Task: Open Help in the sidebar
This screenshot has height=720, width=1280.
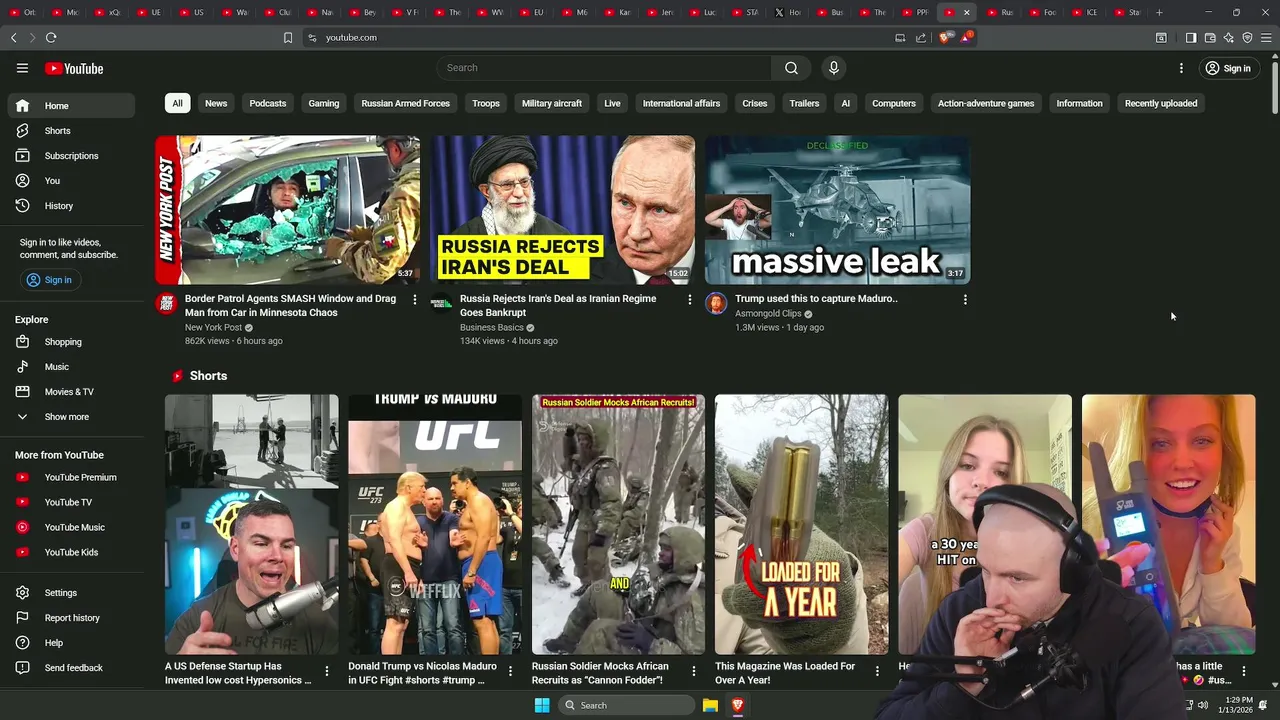Action: 71,643
